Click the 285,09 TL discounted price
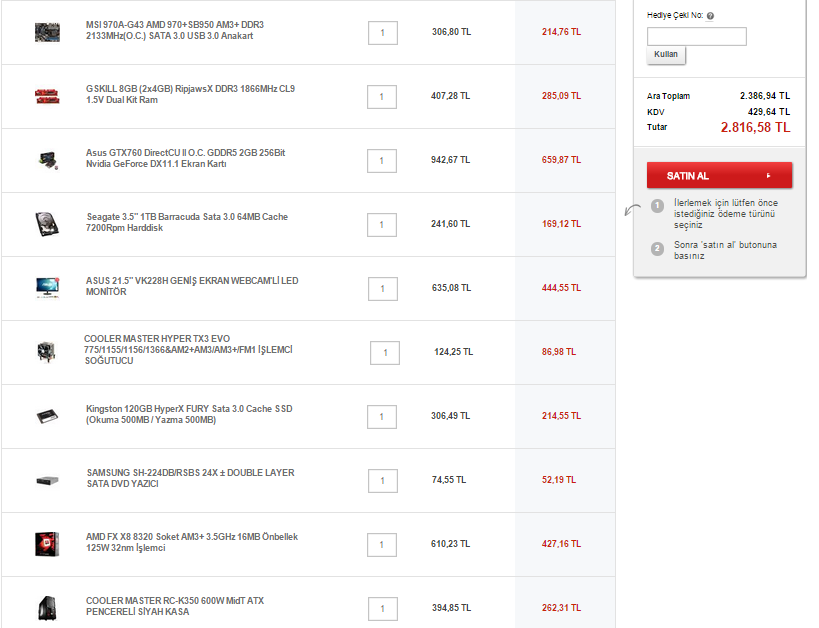Image resolution: width=819 pixels, height=628 pixels. pos(561,96)
